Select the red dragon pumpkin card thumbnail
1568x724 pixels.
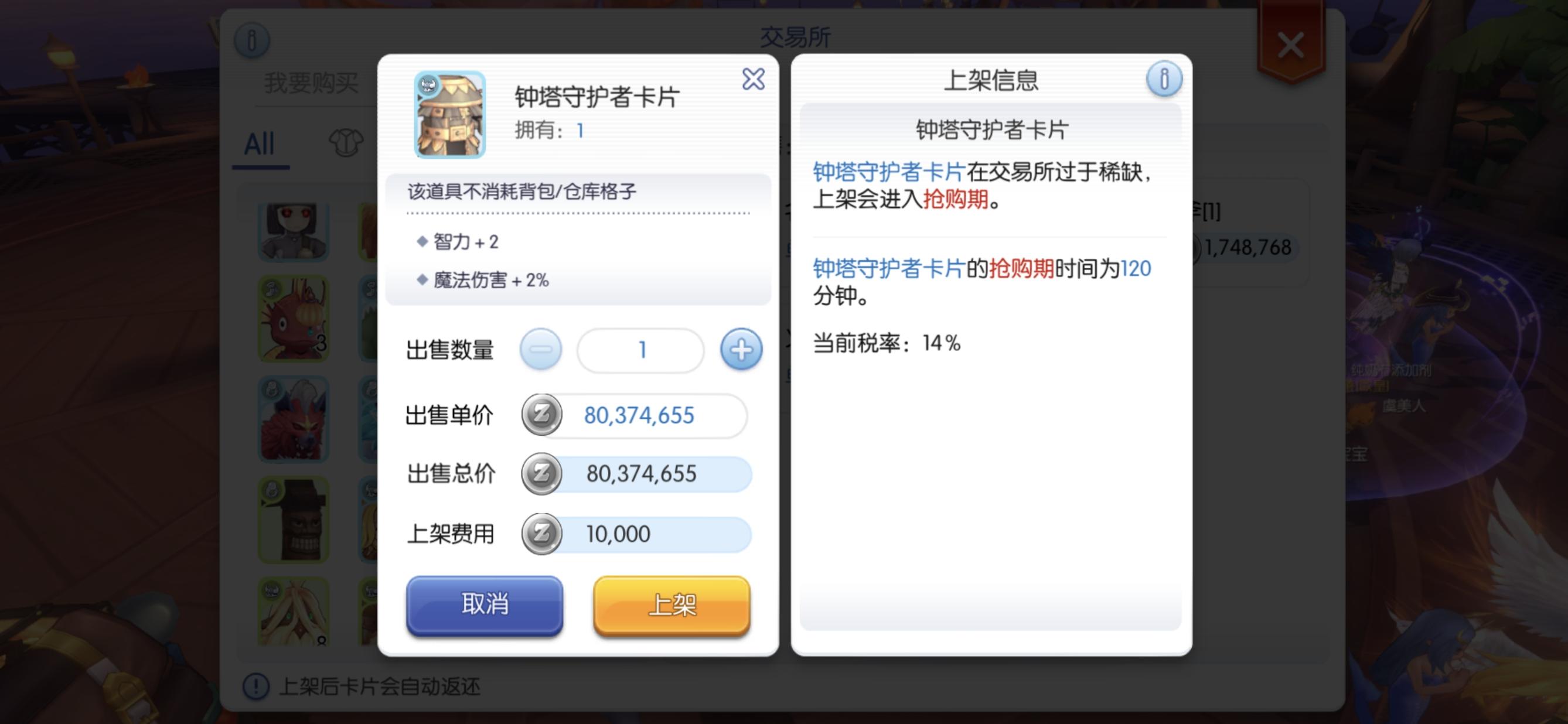point(294,318)
